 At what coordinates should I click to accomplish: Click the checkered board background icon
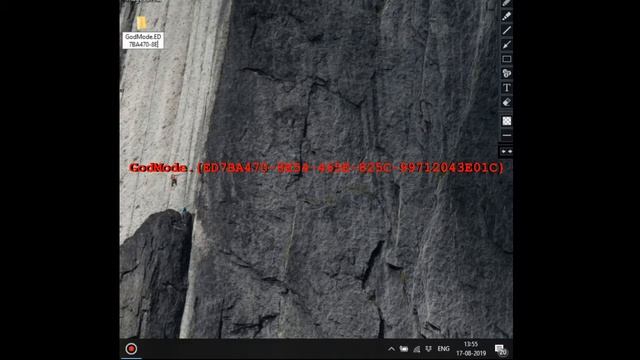(507, 121)
